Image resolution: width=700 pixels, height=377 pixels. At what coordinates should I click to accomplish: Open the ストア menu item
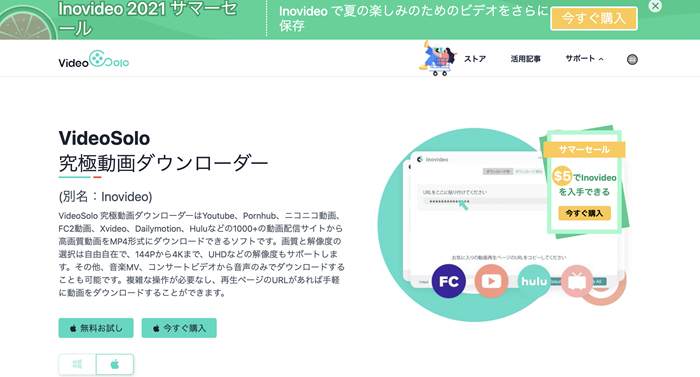[475, 59]
